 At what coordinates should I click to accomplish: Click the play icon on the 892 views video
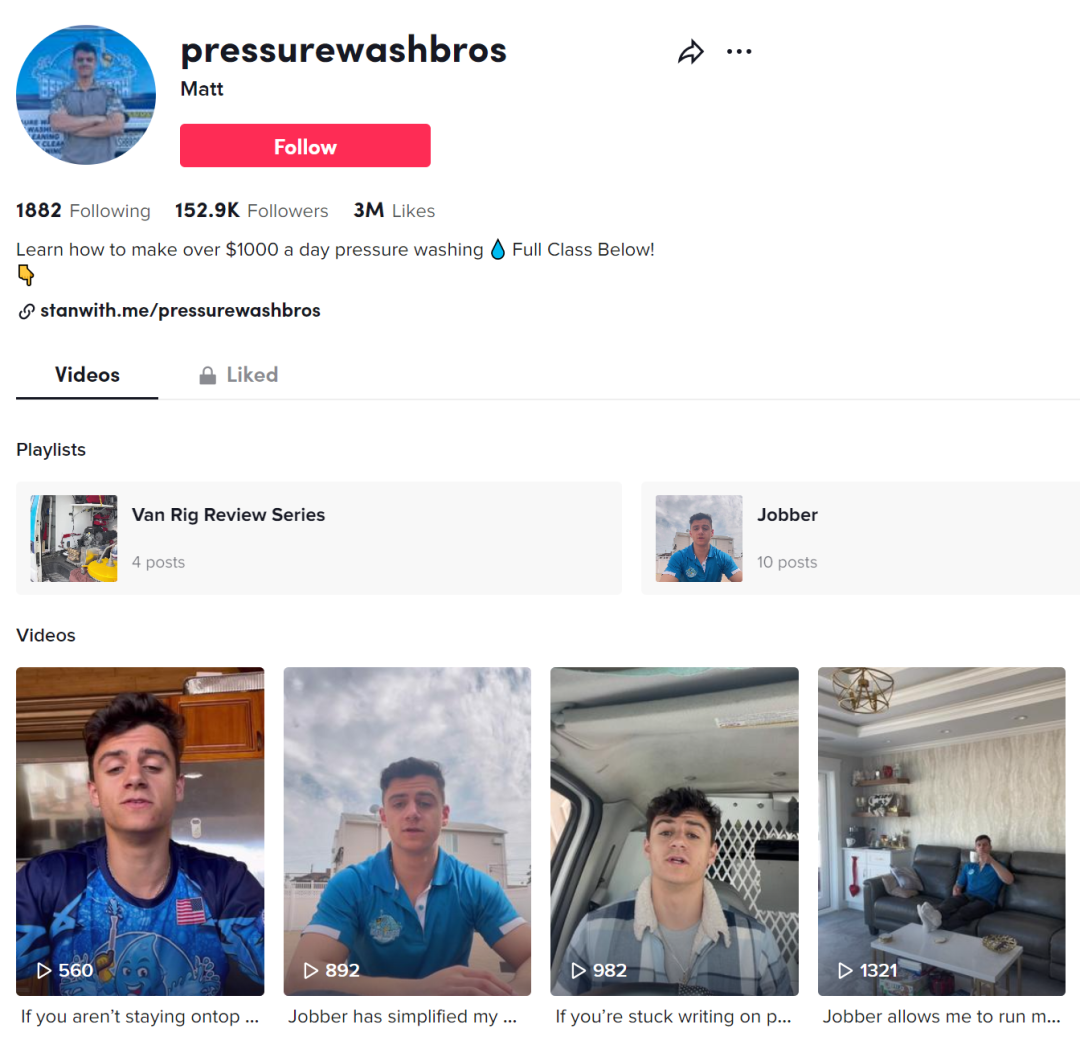[x=311, y=971]
